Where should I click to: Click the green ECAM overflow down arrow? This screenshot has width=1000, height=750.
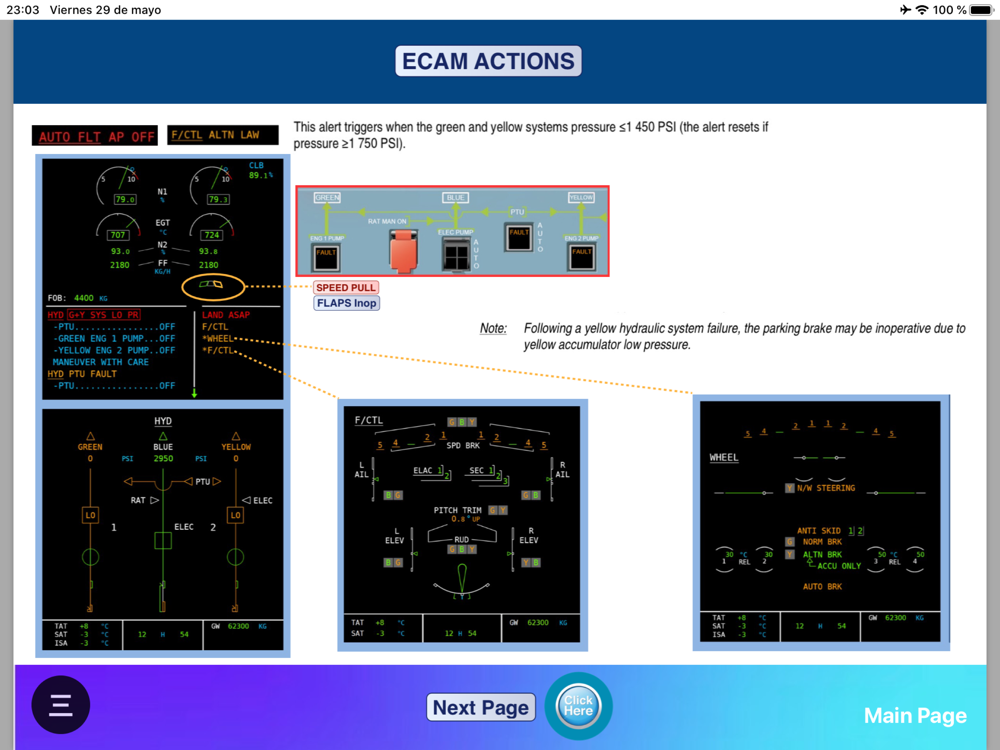click(x=194, y=393)
